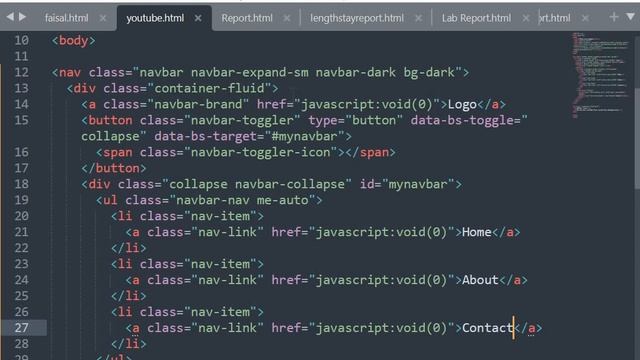This screenshot has height=360, width=640.
Task: Open the Lab Report.html tab
Action: pos(476,18)
